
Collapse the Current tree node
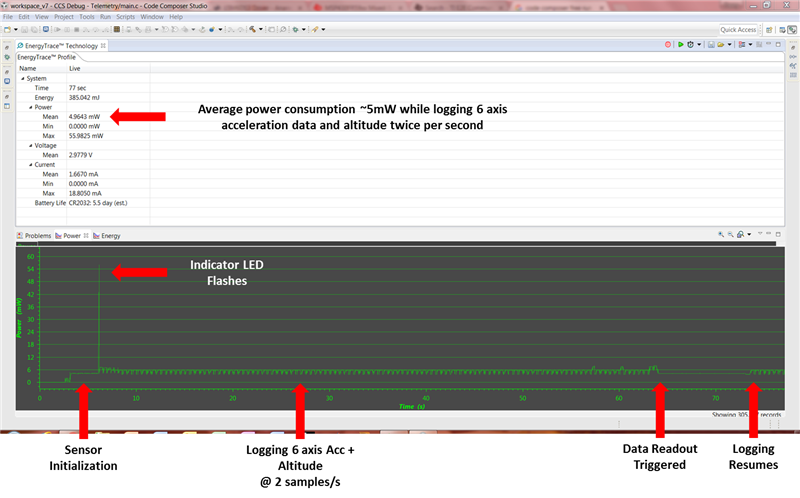(31, 165)
